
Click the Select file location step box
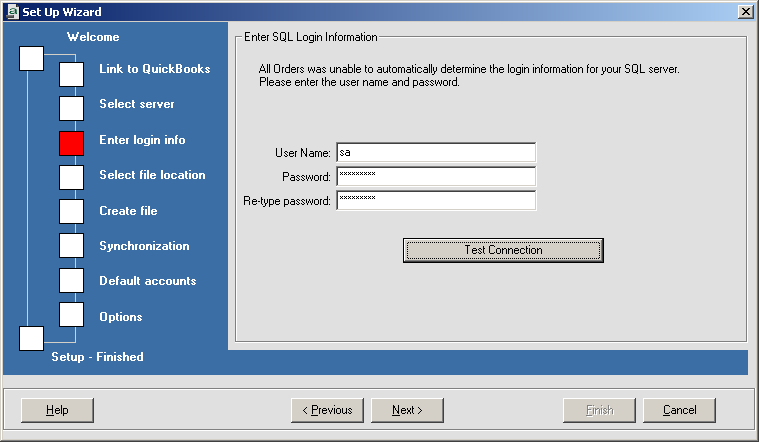pos(72,177)
